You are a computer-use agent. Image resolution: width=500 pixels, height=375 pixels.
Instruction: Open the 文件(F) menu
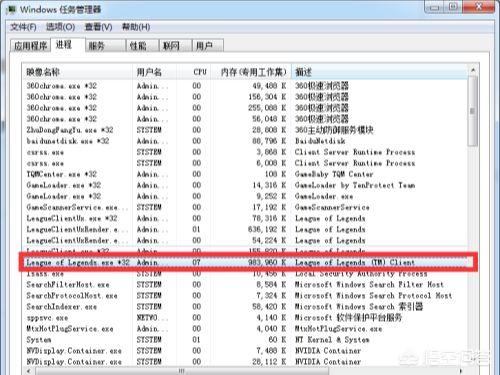pos(23,27)
